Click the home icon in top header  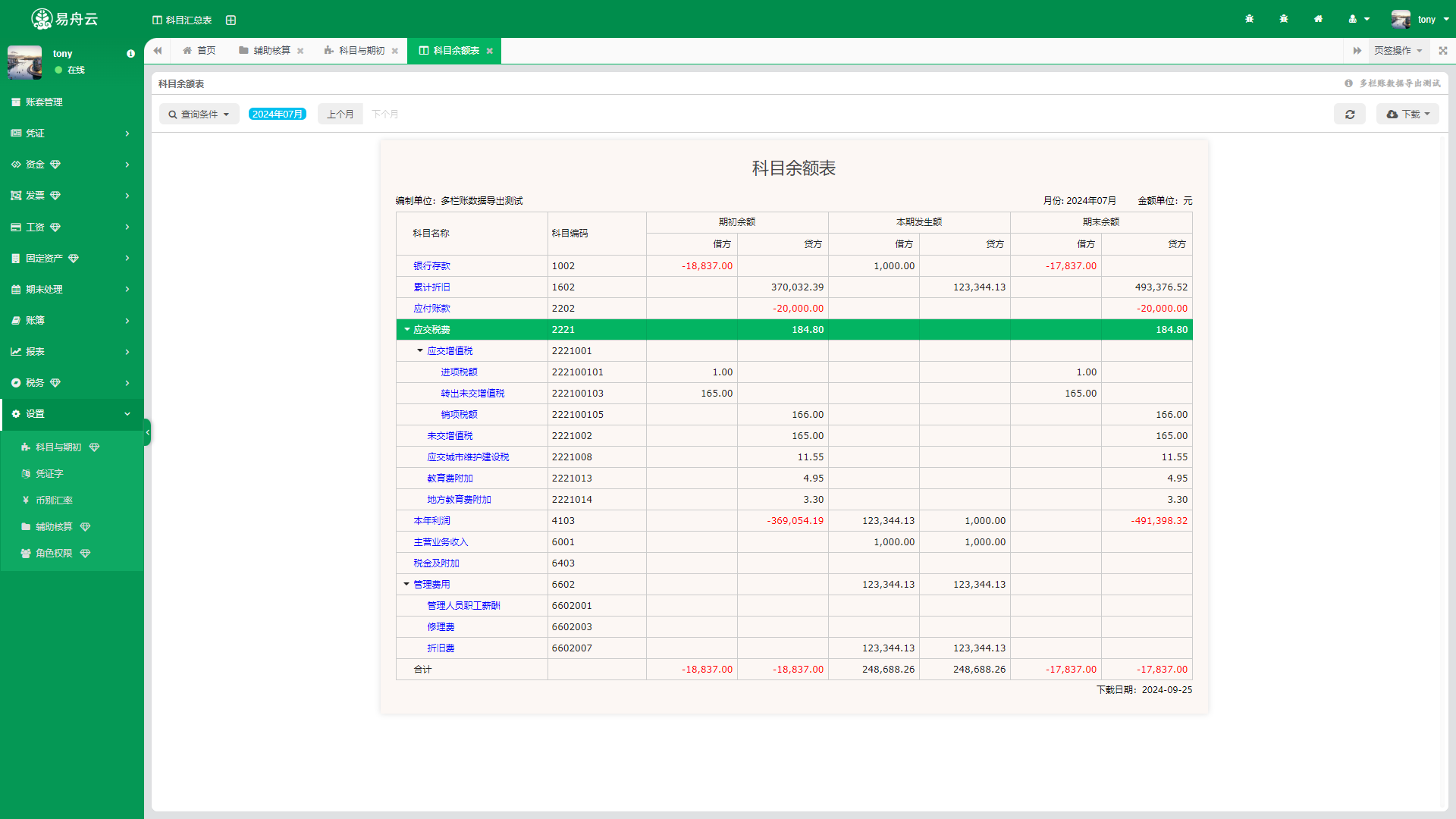(x=1318, y=19)
